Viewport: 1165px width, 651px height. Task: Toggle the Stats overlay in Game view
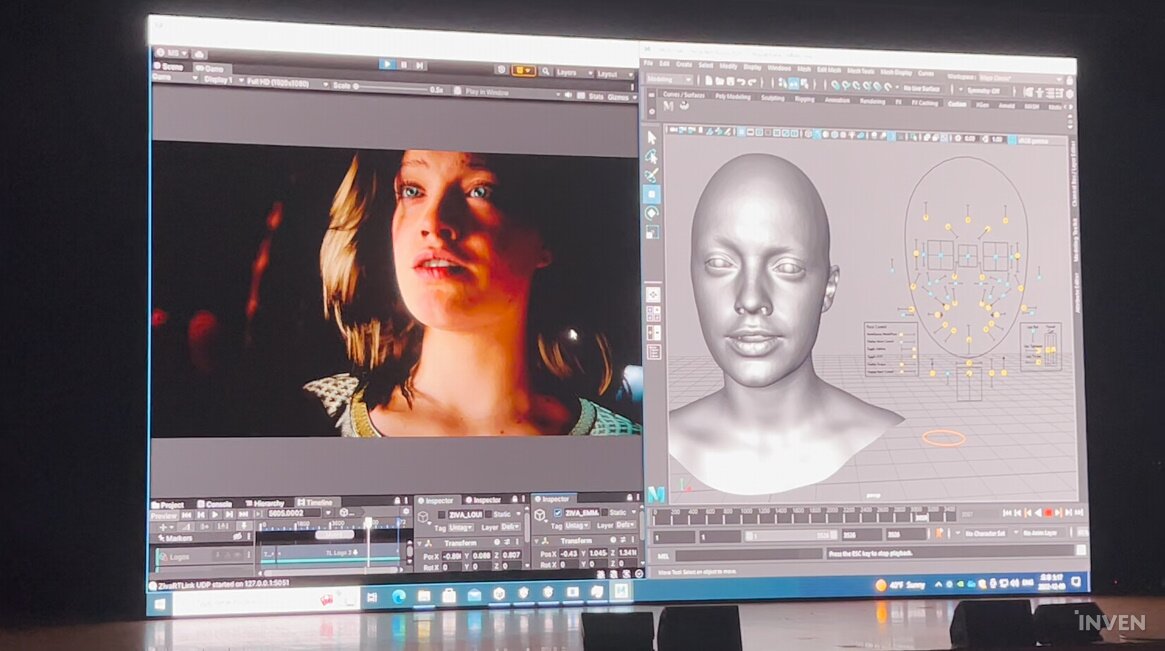(x=596, y=96)
